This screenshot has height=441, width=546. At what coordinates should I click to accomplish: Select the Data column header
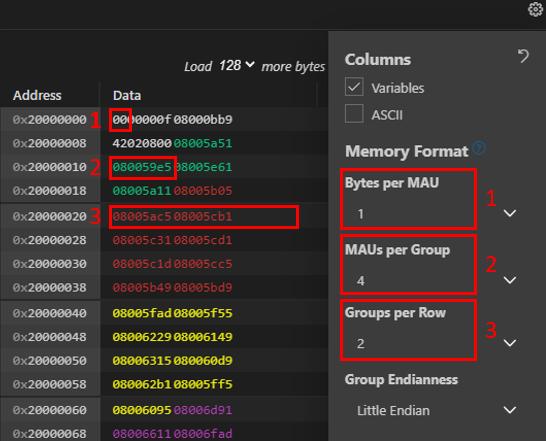tap(127, 95)
